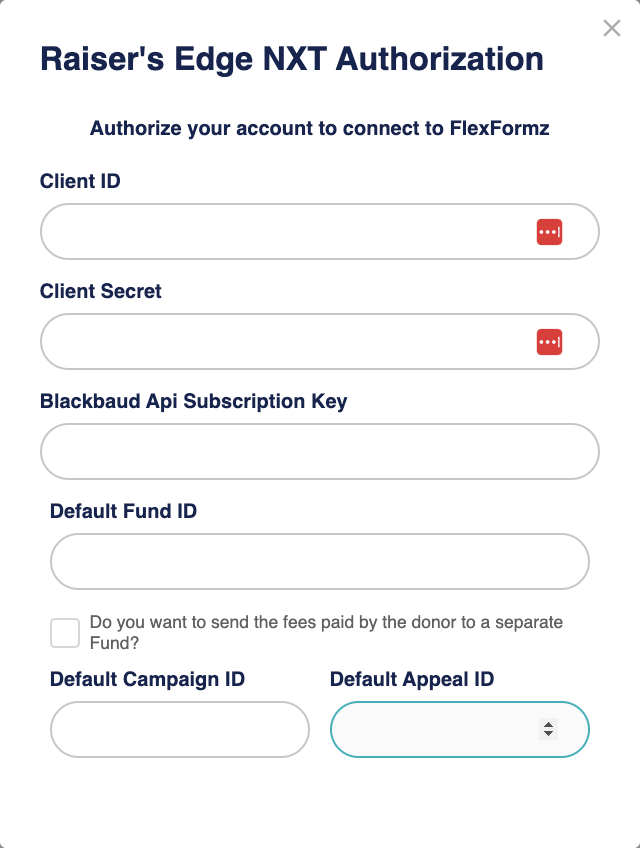Increment the Default Appeal ID value
640x848 pixels.
pos(548,724)
